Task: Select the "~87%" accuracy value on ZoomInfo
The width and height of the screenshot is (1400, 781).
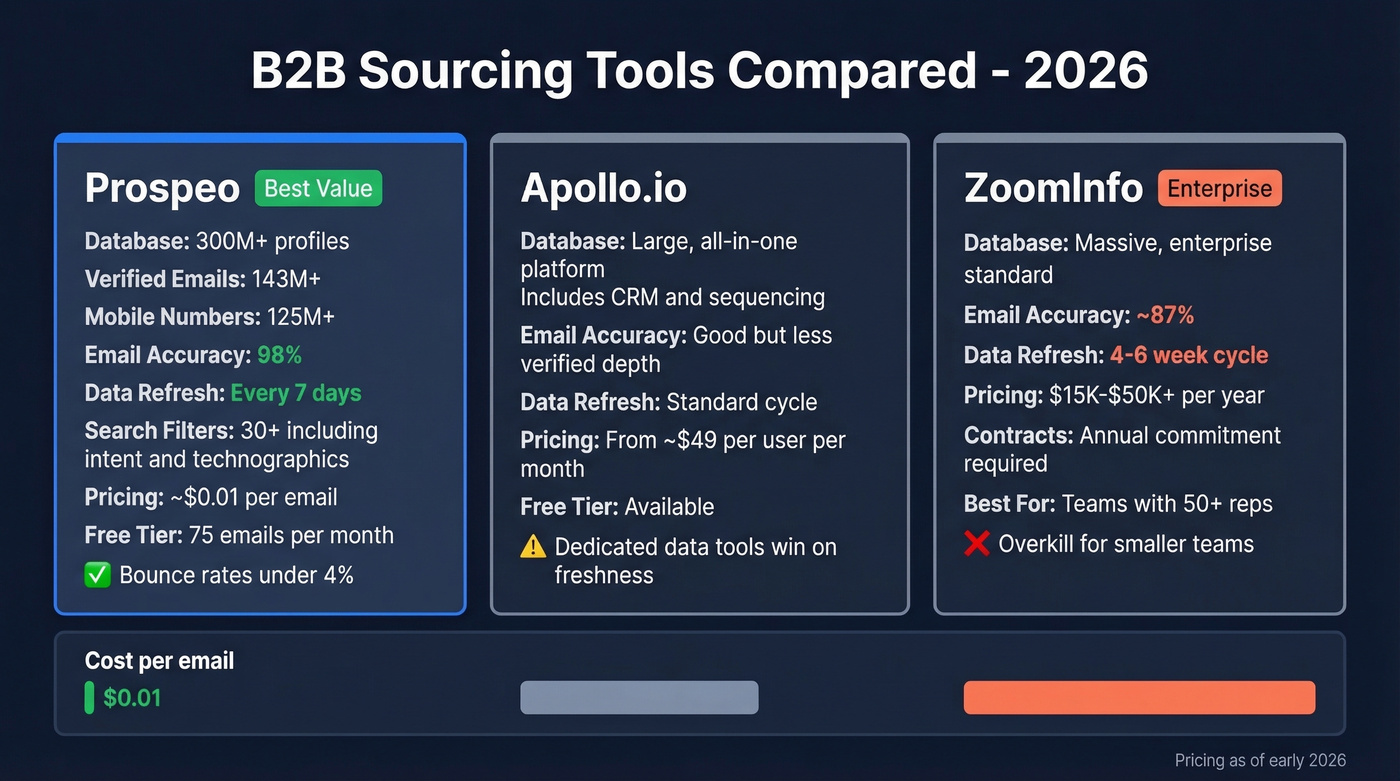Action: (x=1165, y=315)
